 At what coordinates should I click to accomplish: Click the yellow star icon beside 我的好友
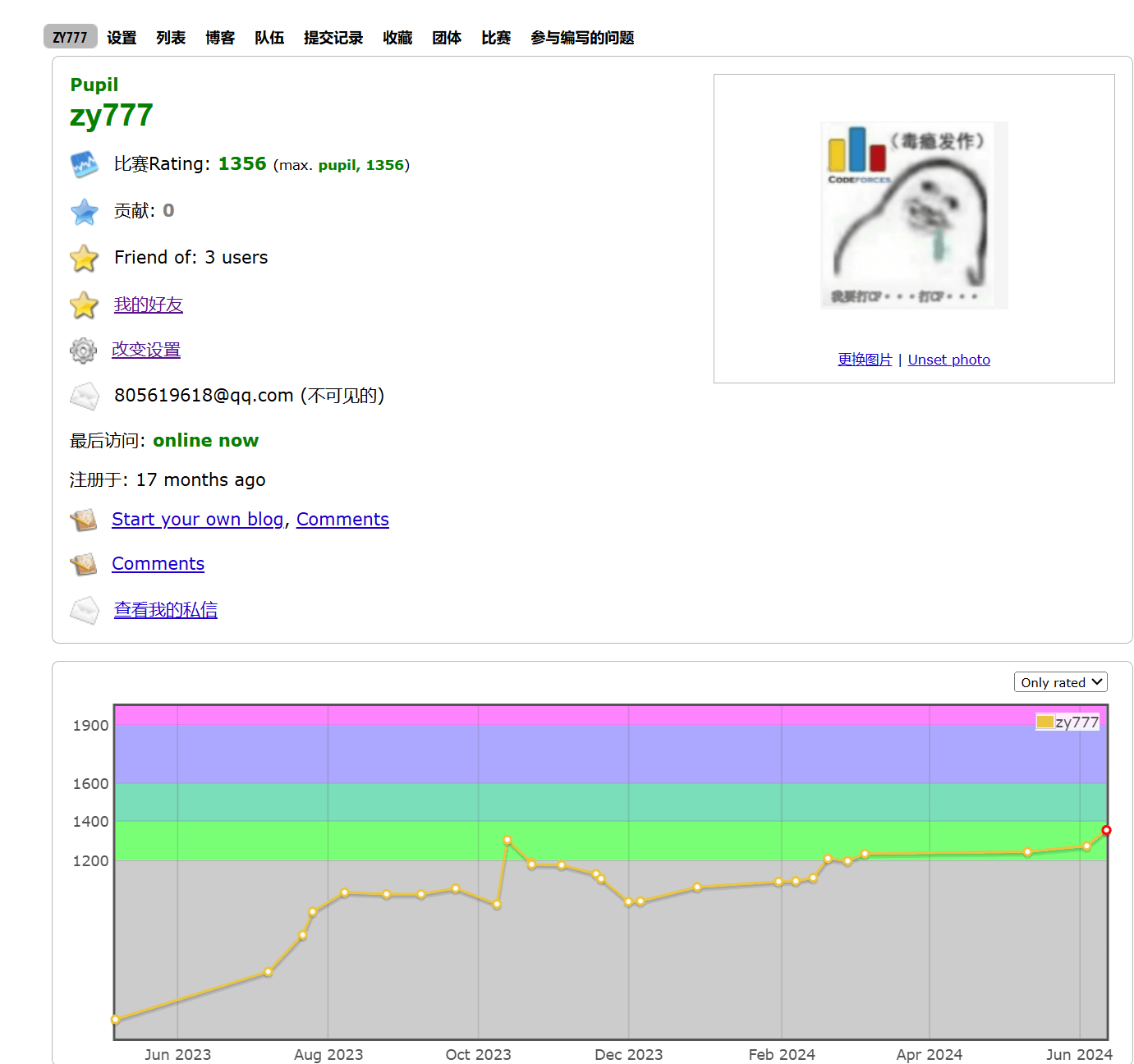pos(85,305)
